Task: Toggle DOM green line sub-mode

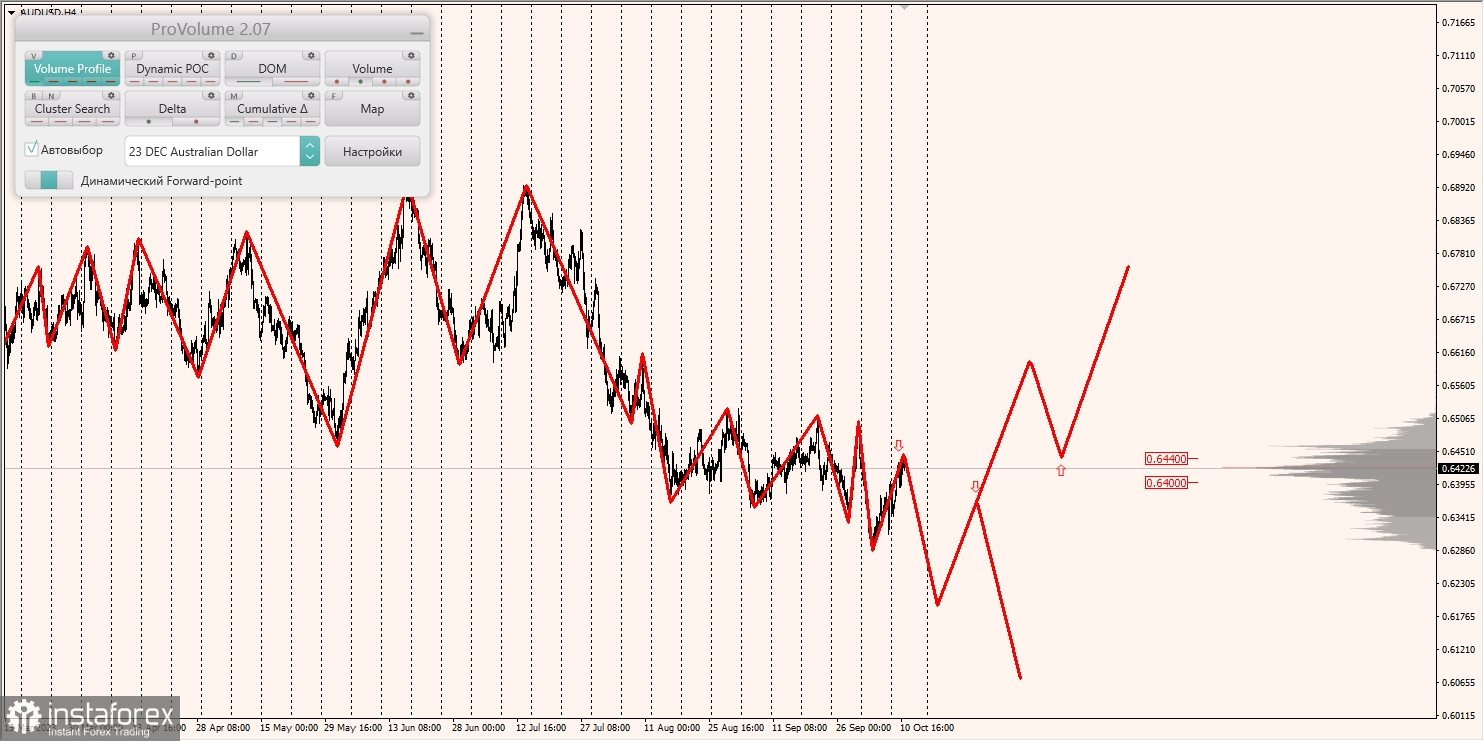Action: click(x=249, y=81)
